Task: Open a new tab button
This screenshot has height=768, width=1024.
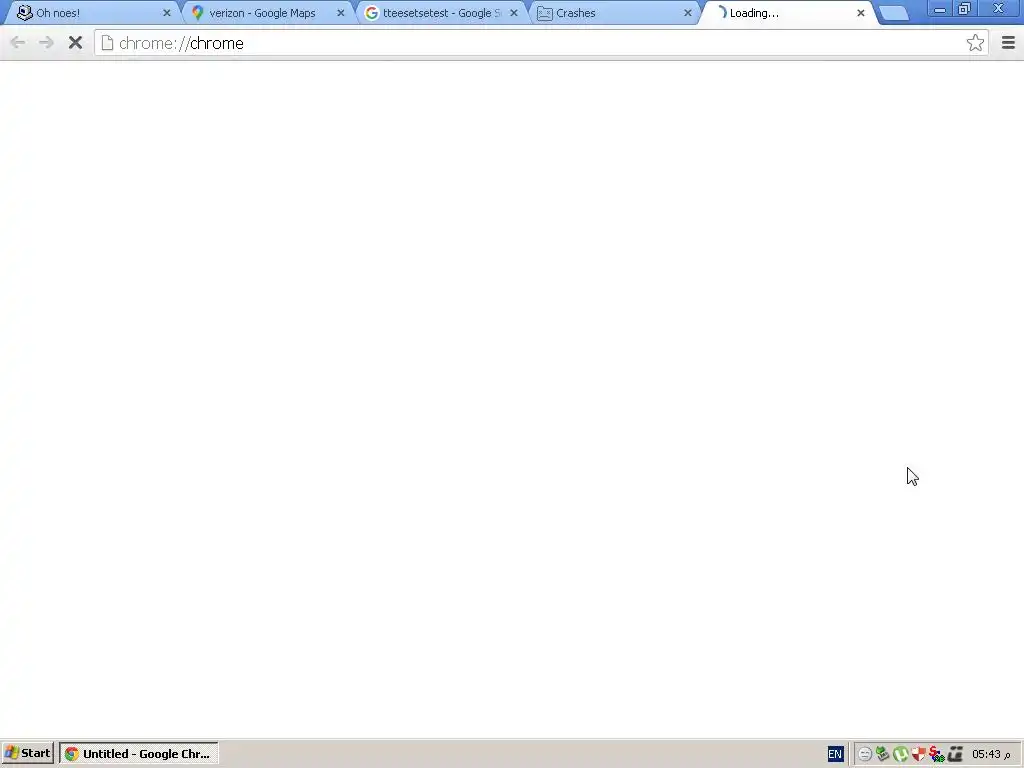Action: click(894, 13)
